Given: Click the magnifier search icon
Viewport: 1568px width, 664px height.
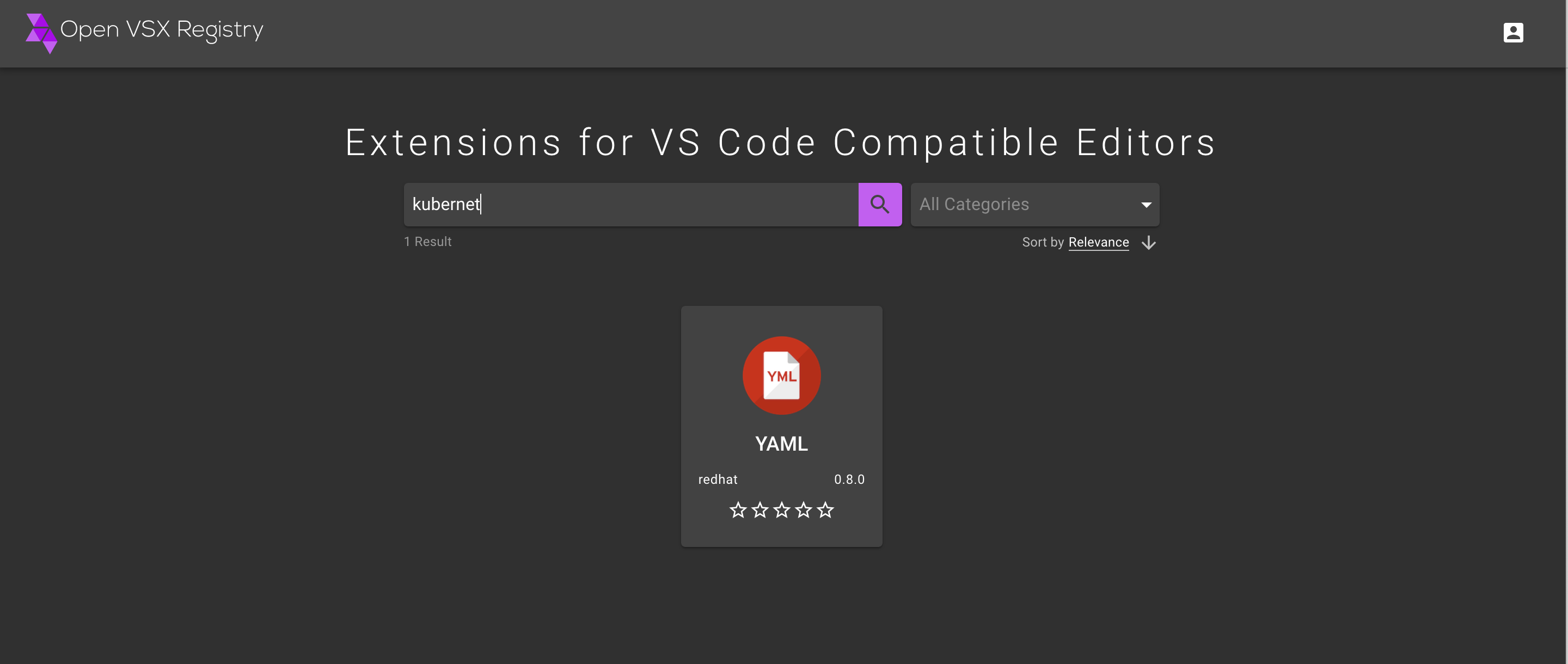Looking at the screenshot, I should coord(880,205).
